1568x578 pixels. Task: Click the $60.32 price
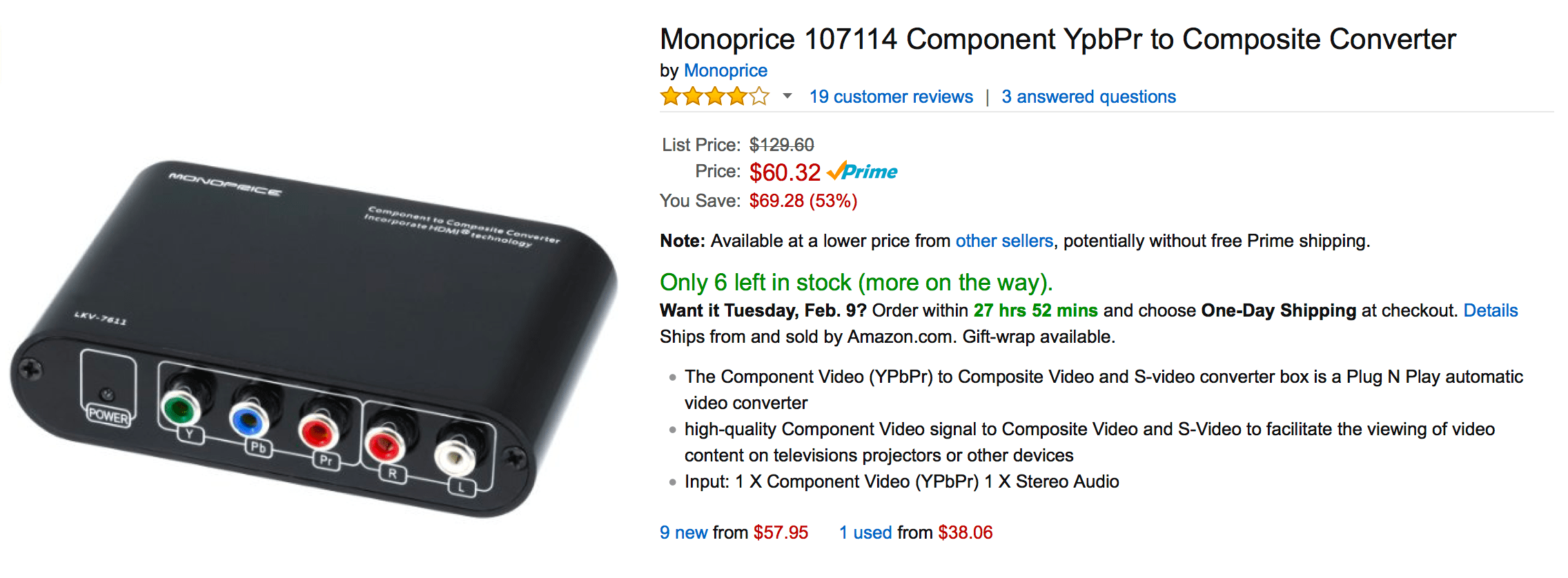tap(785, 172)
